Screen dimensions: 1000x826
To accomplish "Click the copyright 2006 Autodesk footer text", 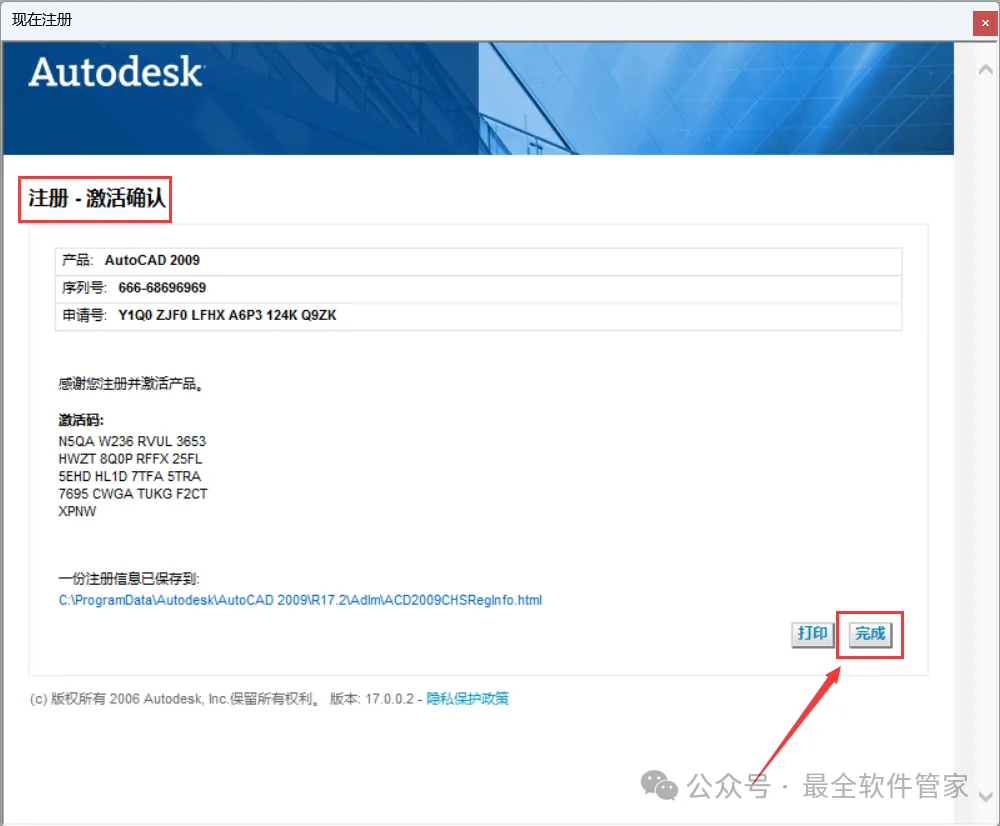I will [x=173, y=699].
